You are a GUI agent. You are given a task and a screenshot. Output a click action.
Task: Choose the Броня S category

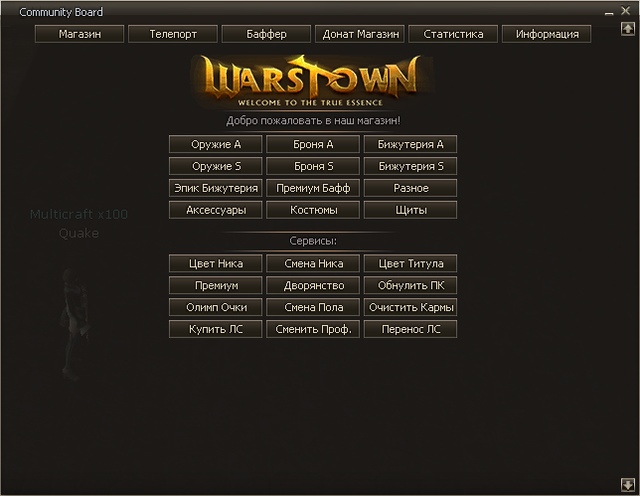pos(313,166)
